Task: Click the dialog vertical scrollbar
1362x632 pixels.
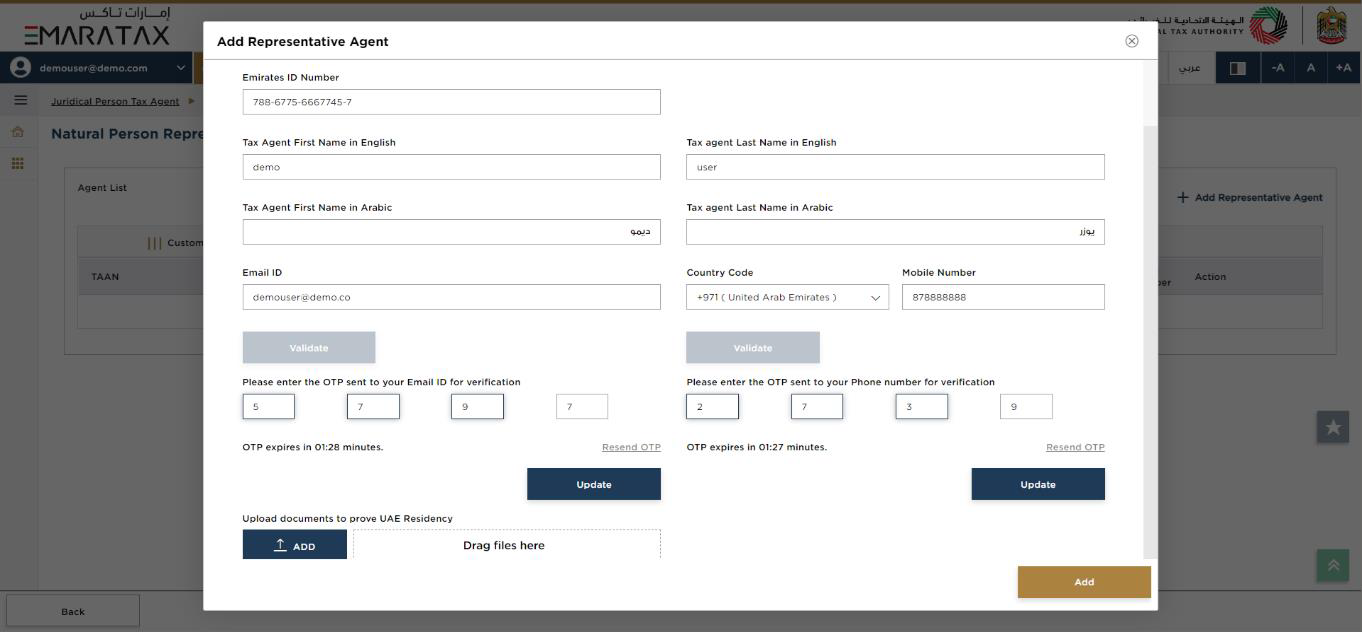Action: pyautogui.click(x=1150, y=340)
